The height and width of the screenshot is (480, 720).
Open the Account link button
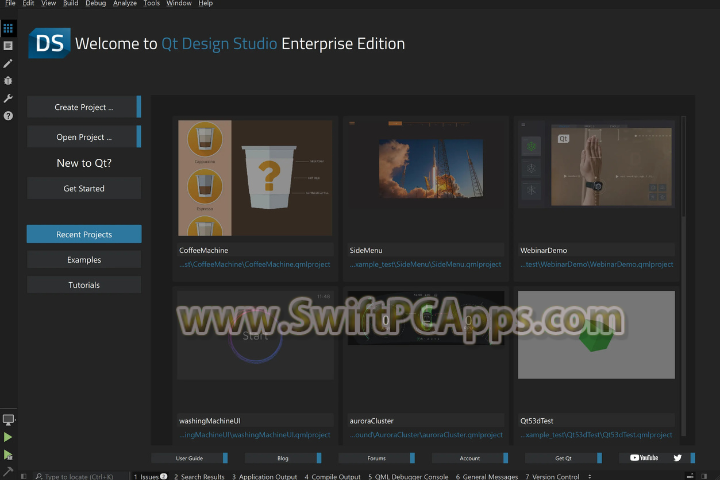(470, 458)
